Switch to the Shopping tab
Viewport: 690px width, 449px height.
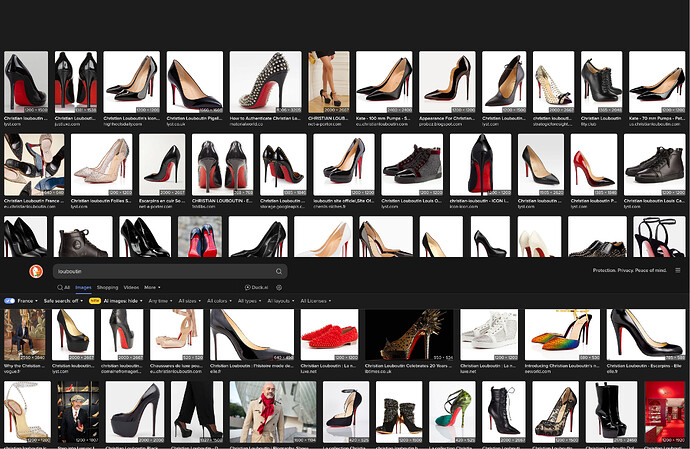click(106, 287)
